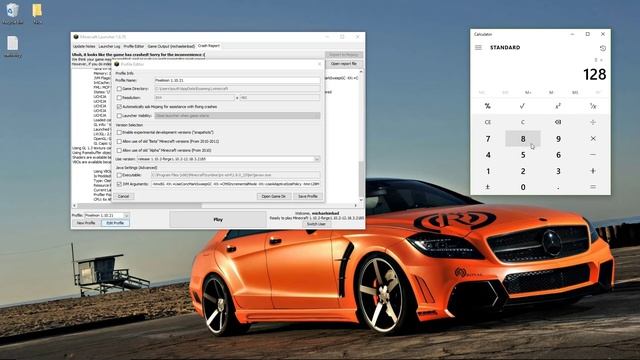
Task: Click the multiply key in Calculator
Action: click(x=593, y=139)
